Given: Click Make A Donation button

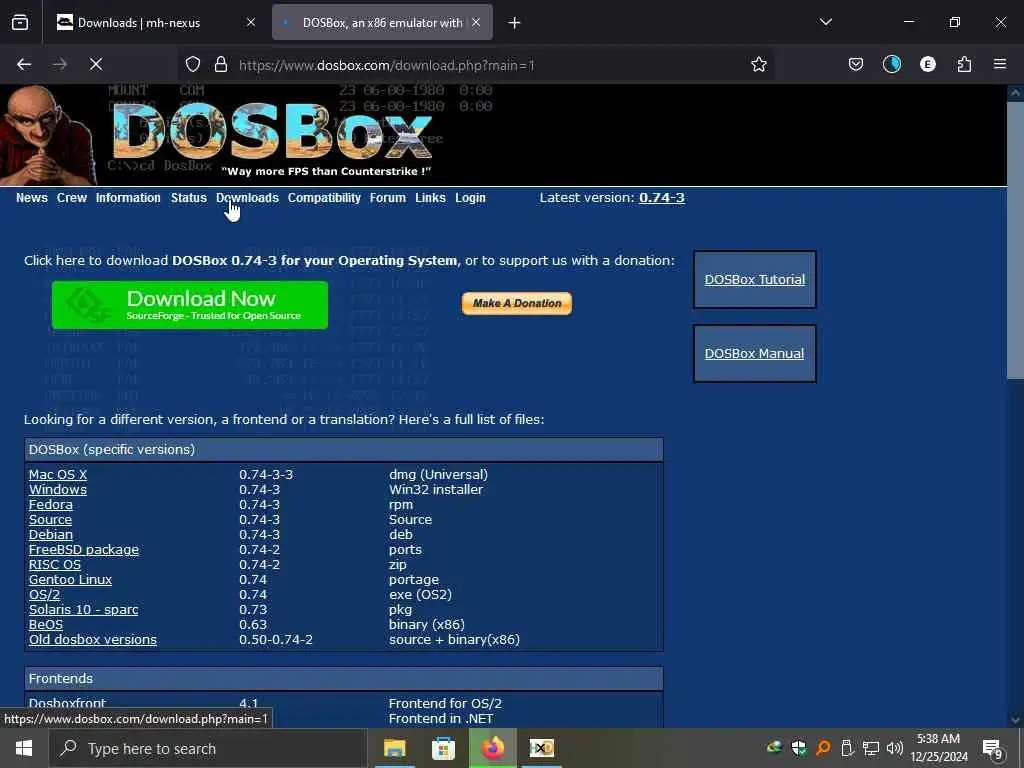Looking at the screenshot, I should coord(517,304).
